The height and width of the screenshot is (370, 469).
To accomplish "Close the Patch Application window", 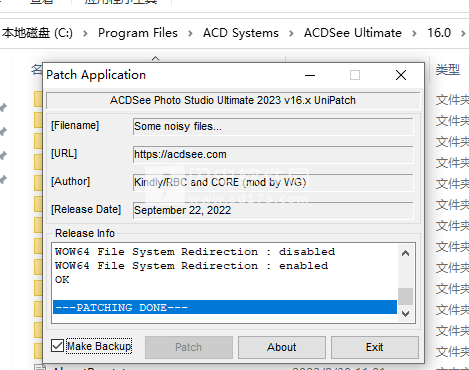I will [401, 75].
